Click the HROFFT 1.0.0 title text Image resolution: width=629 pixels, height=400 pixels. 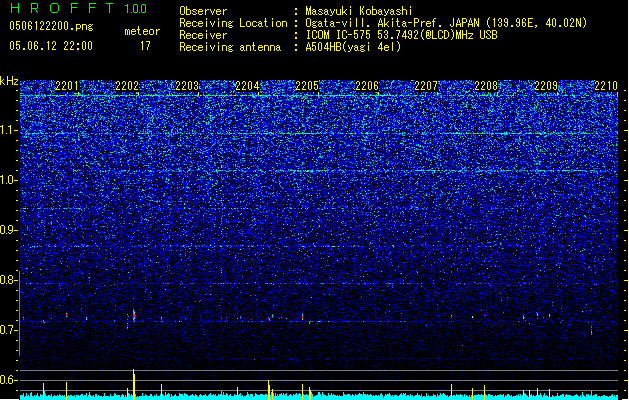[78, 8]
